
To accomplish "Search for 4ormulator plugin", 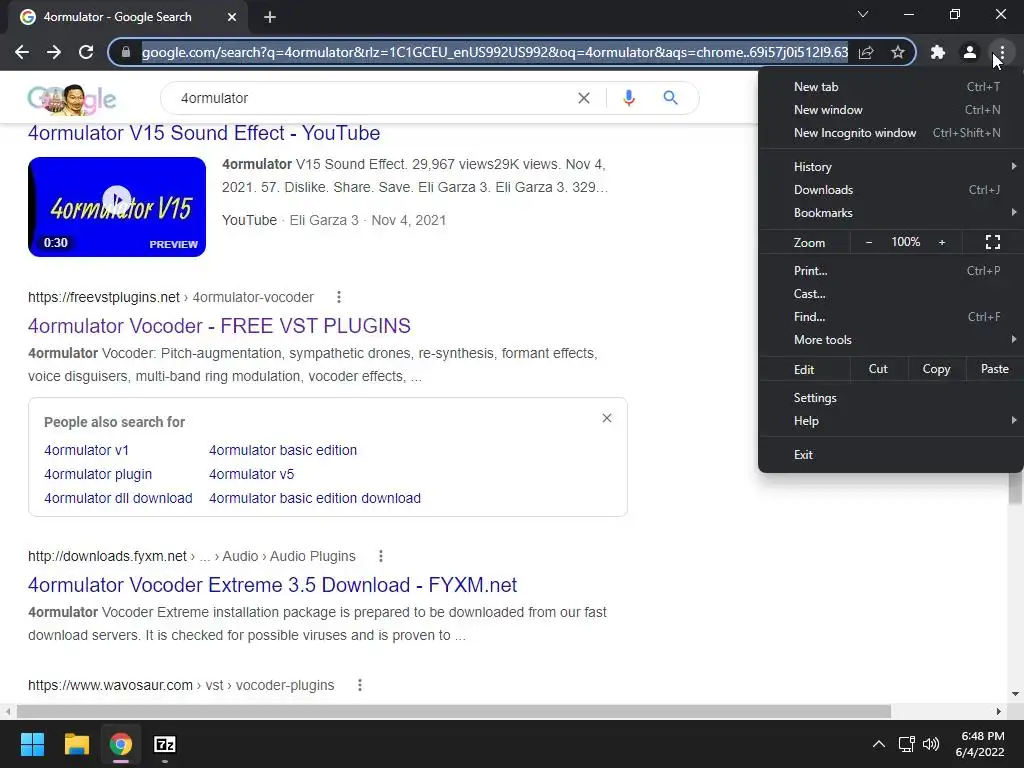I will click(98, 474).
